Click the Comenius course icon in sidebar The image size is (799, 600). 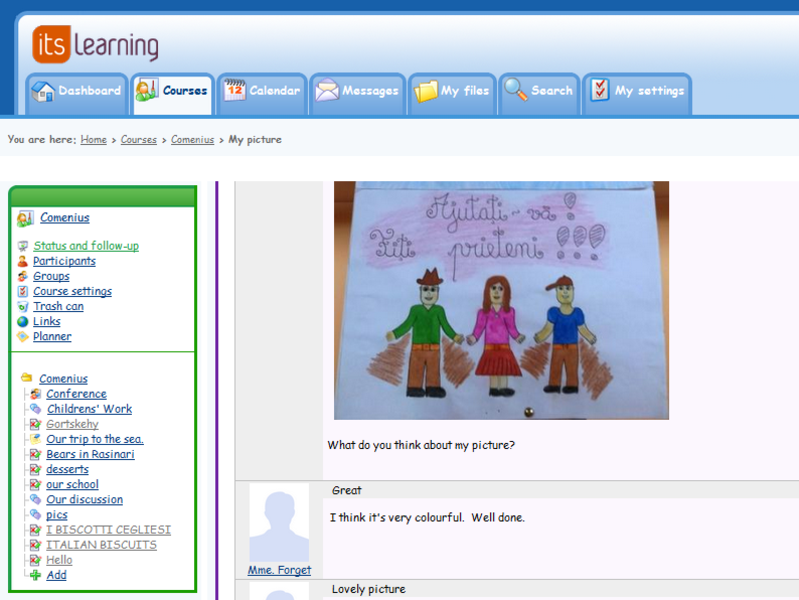point(25,218)
